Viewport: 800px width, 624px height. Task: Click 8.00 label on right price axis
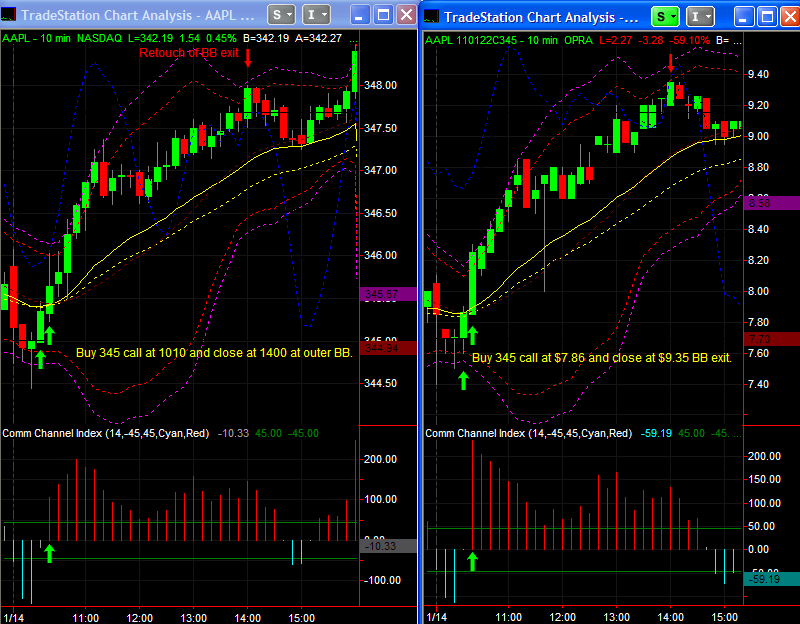tap(758, 291)
